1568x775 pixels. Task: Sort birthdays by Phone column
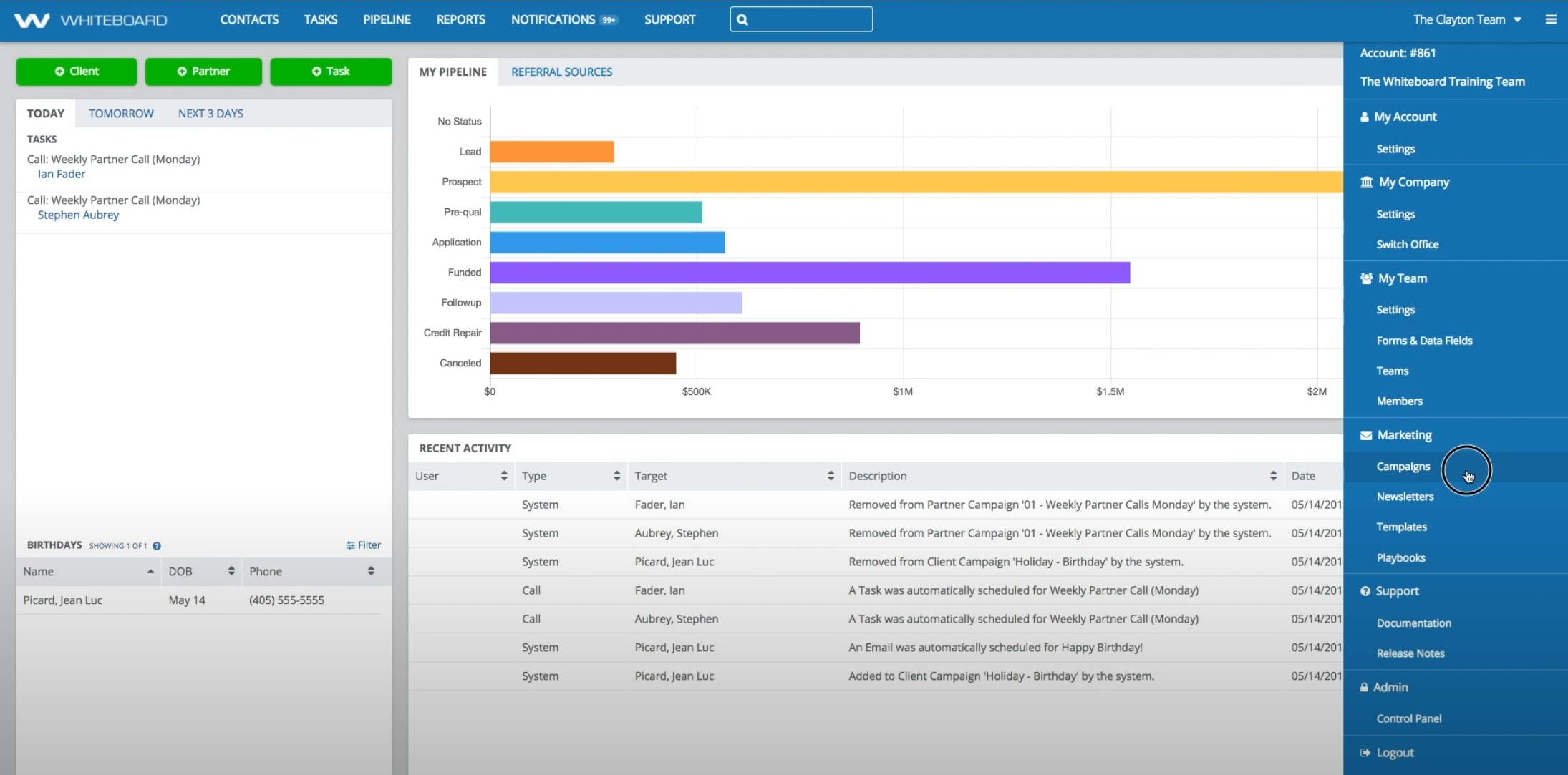(x=371, y=571)
